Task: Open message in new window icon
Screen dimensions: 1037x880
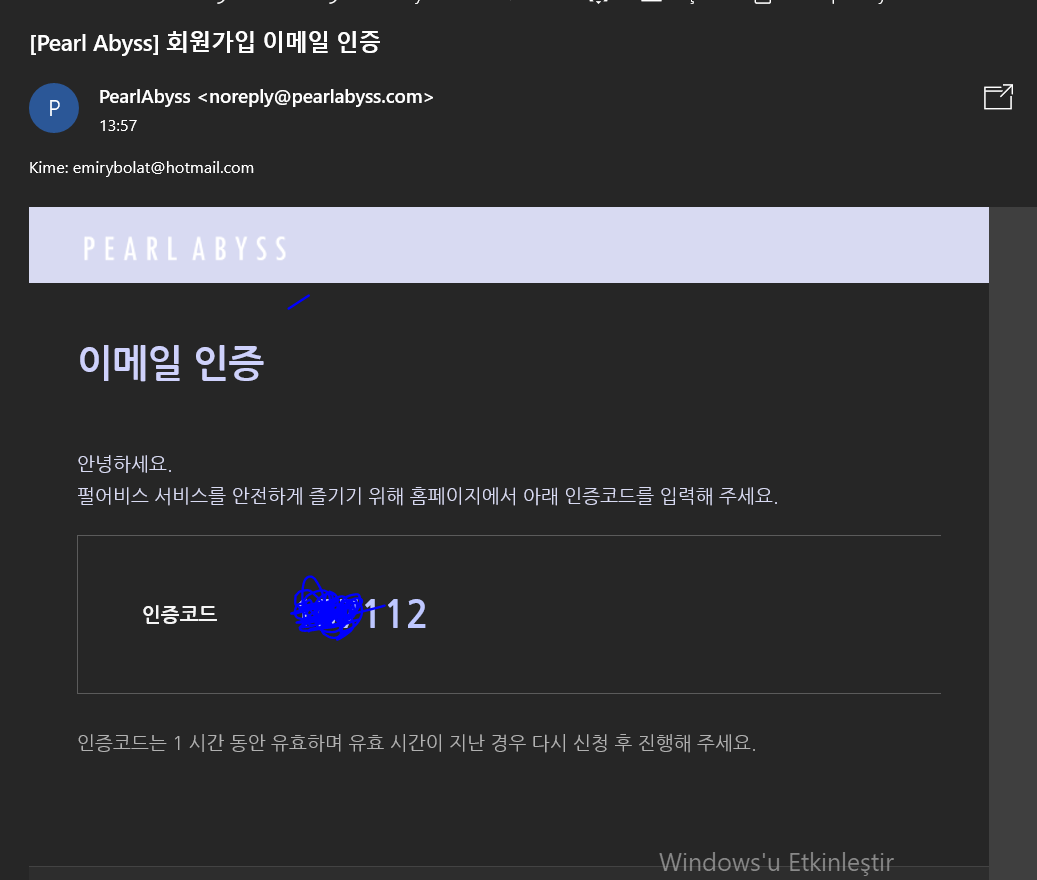Action: pos(998,97)
